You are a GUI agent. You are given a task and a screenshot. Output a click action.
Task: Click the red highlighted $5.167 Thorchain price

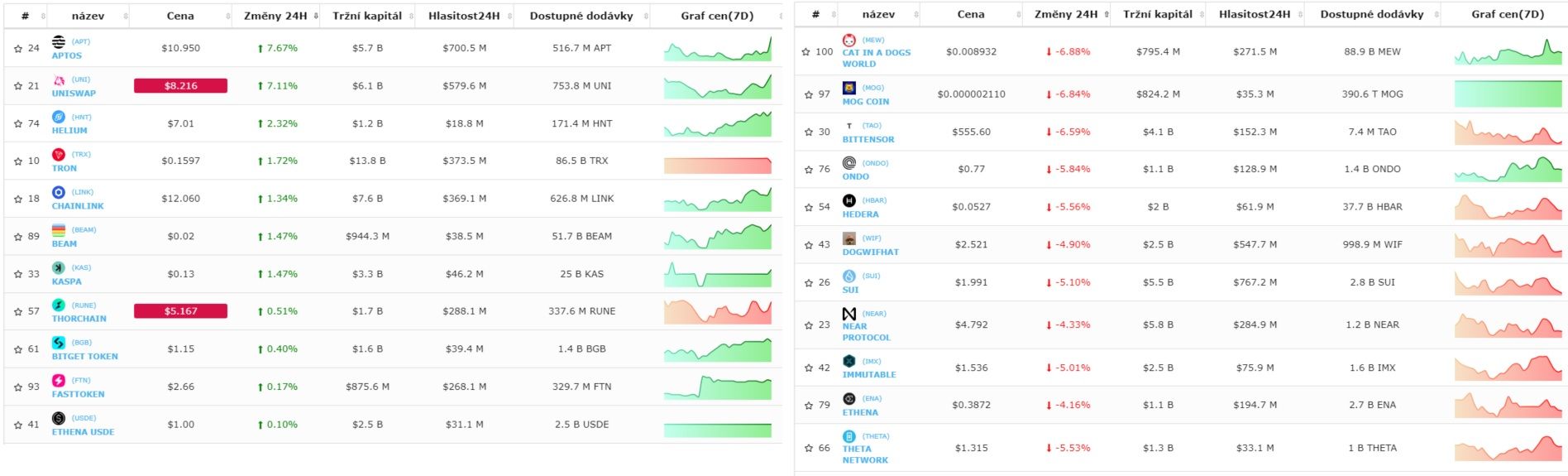(180, 311)
